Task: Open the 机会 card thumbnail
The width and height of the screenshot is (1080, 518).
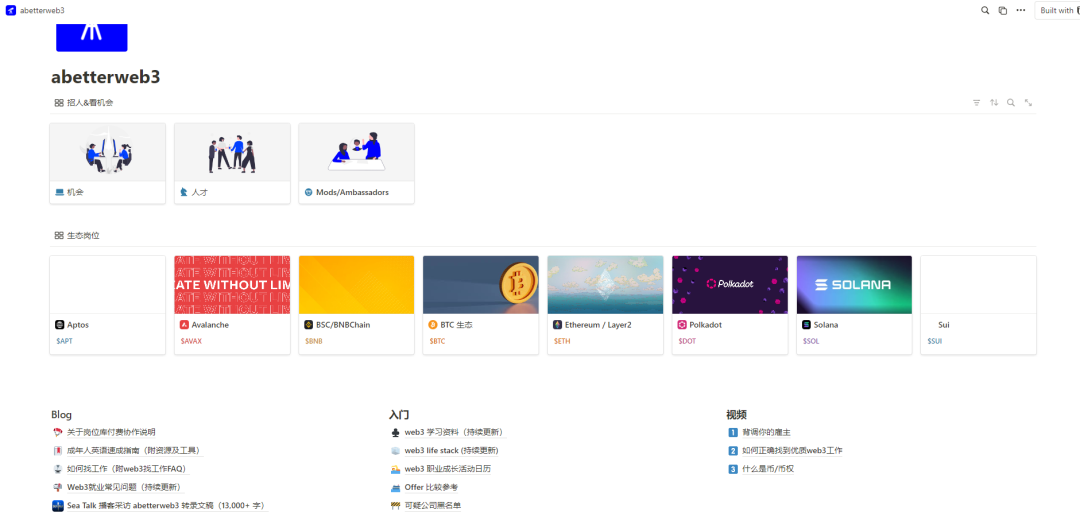Action: point(107,152)
